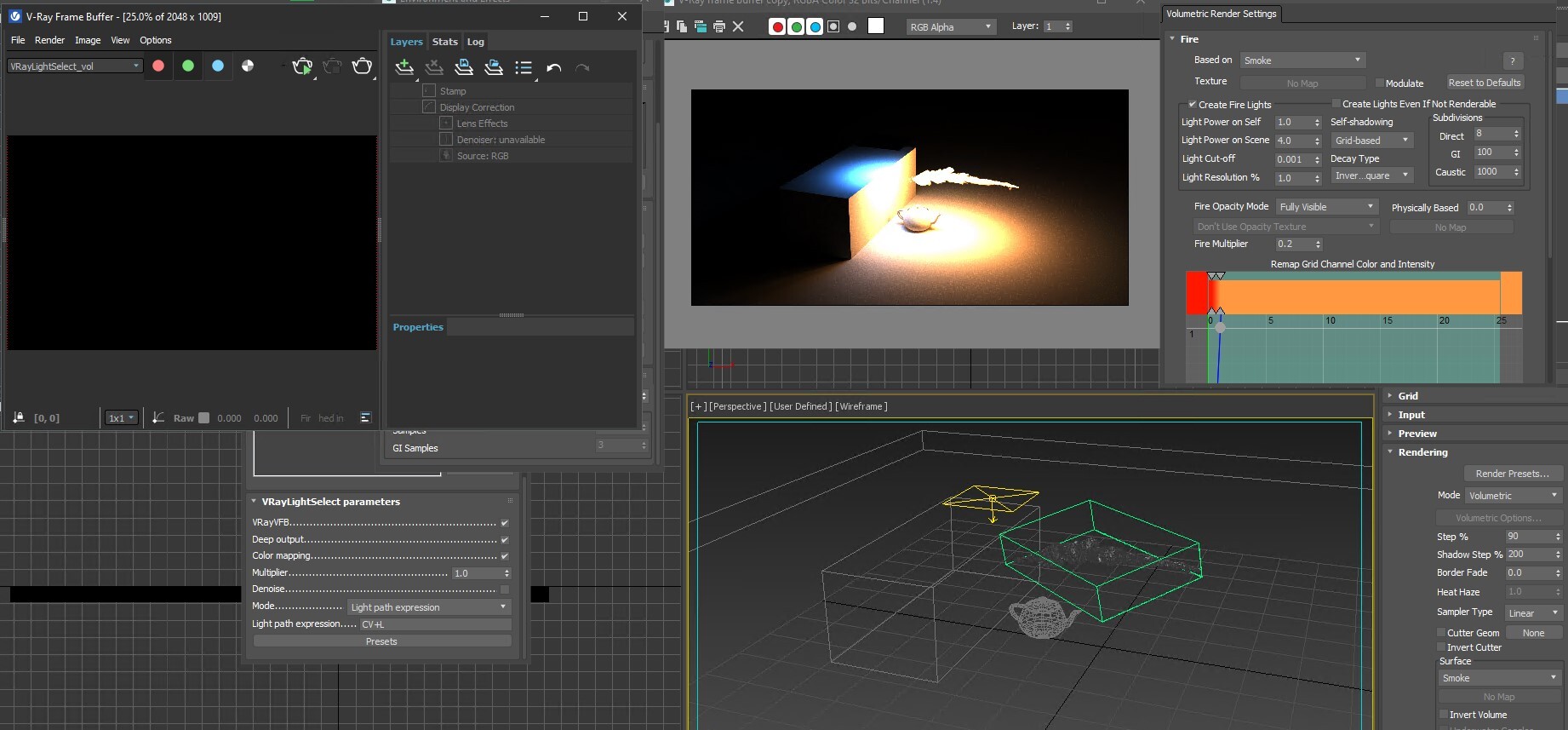
Task: Enable red channel in frame buffer copy
Action: (777, 26)
